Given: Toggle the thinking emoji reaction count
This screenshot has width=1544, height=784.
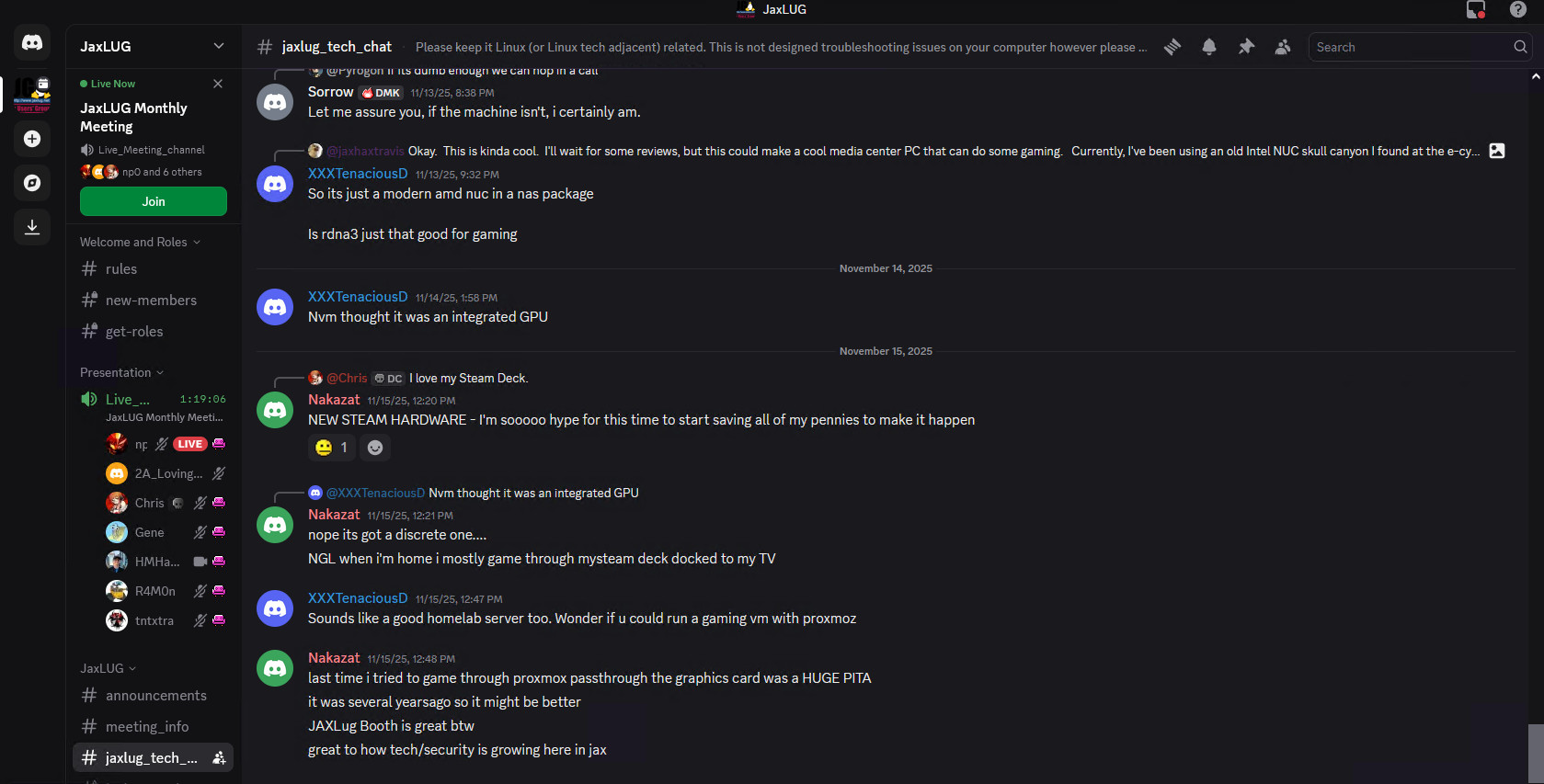Looking at the screenshot, I should coord(332,448).
